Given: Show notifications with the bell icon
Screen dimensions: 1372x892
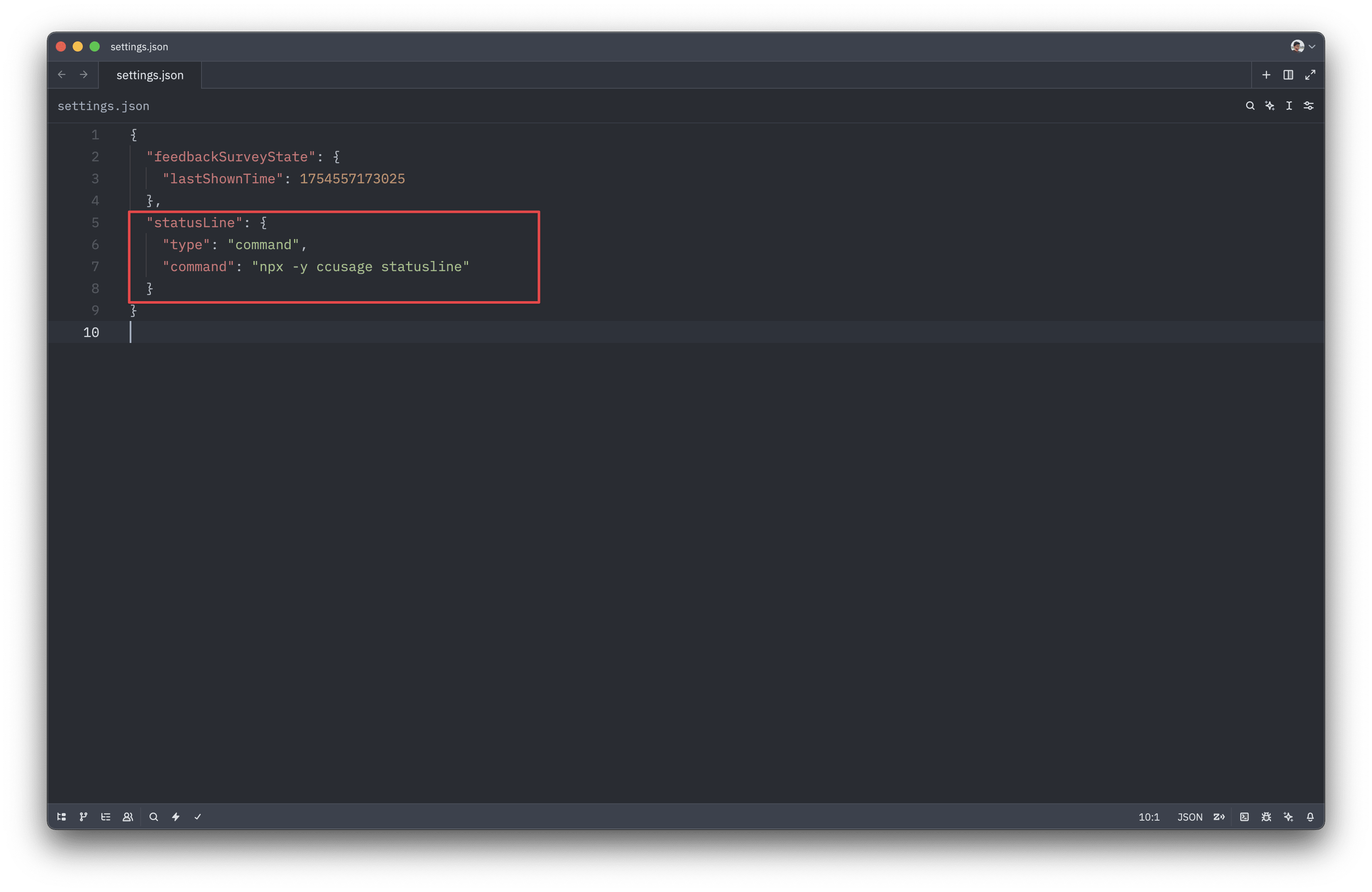Looking at the screenshot, I should point(1310,816).
